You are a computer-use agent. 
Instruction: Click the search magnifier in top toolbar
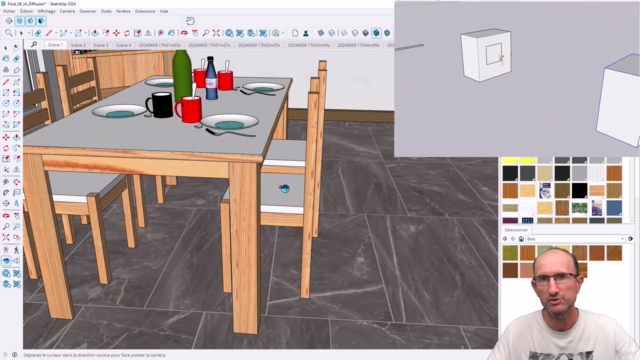coord(9,33)
